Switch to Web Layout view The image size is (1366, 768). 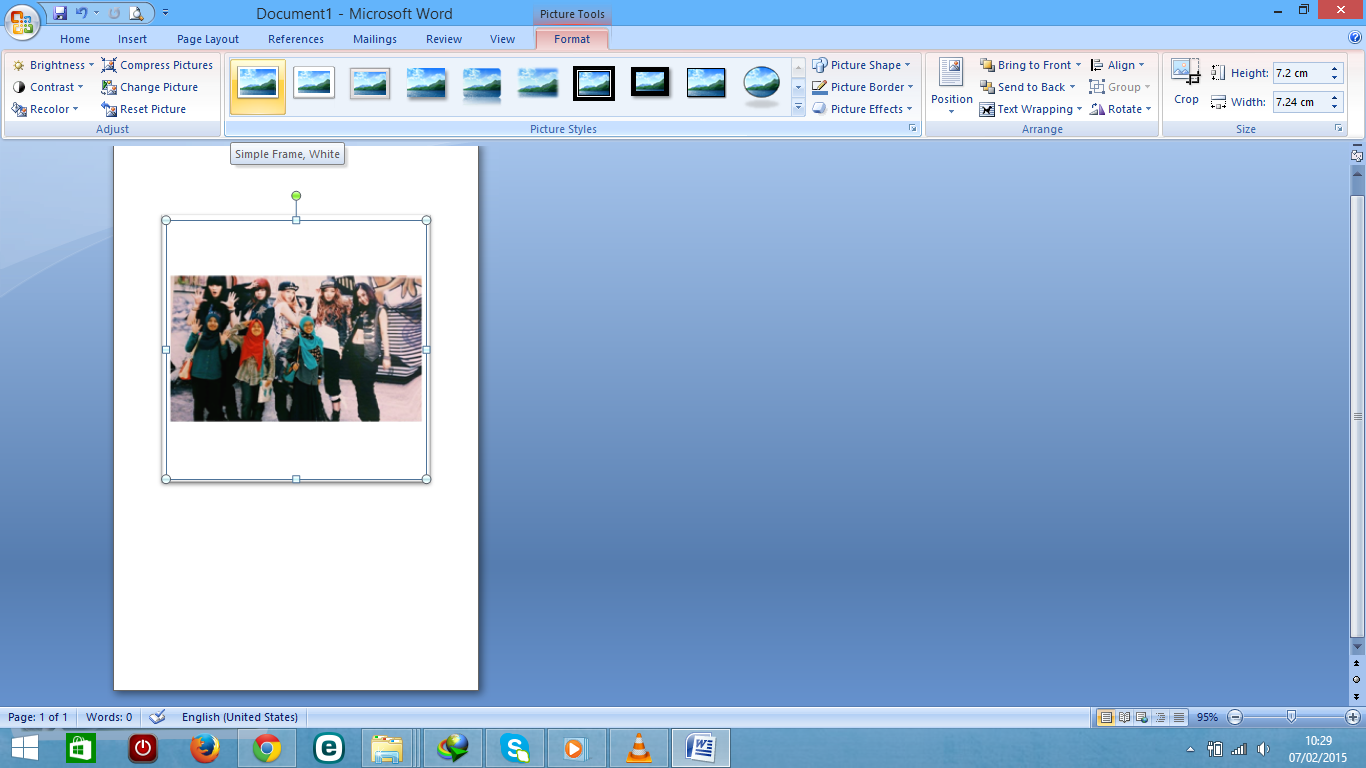[1142, 717]
